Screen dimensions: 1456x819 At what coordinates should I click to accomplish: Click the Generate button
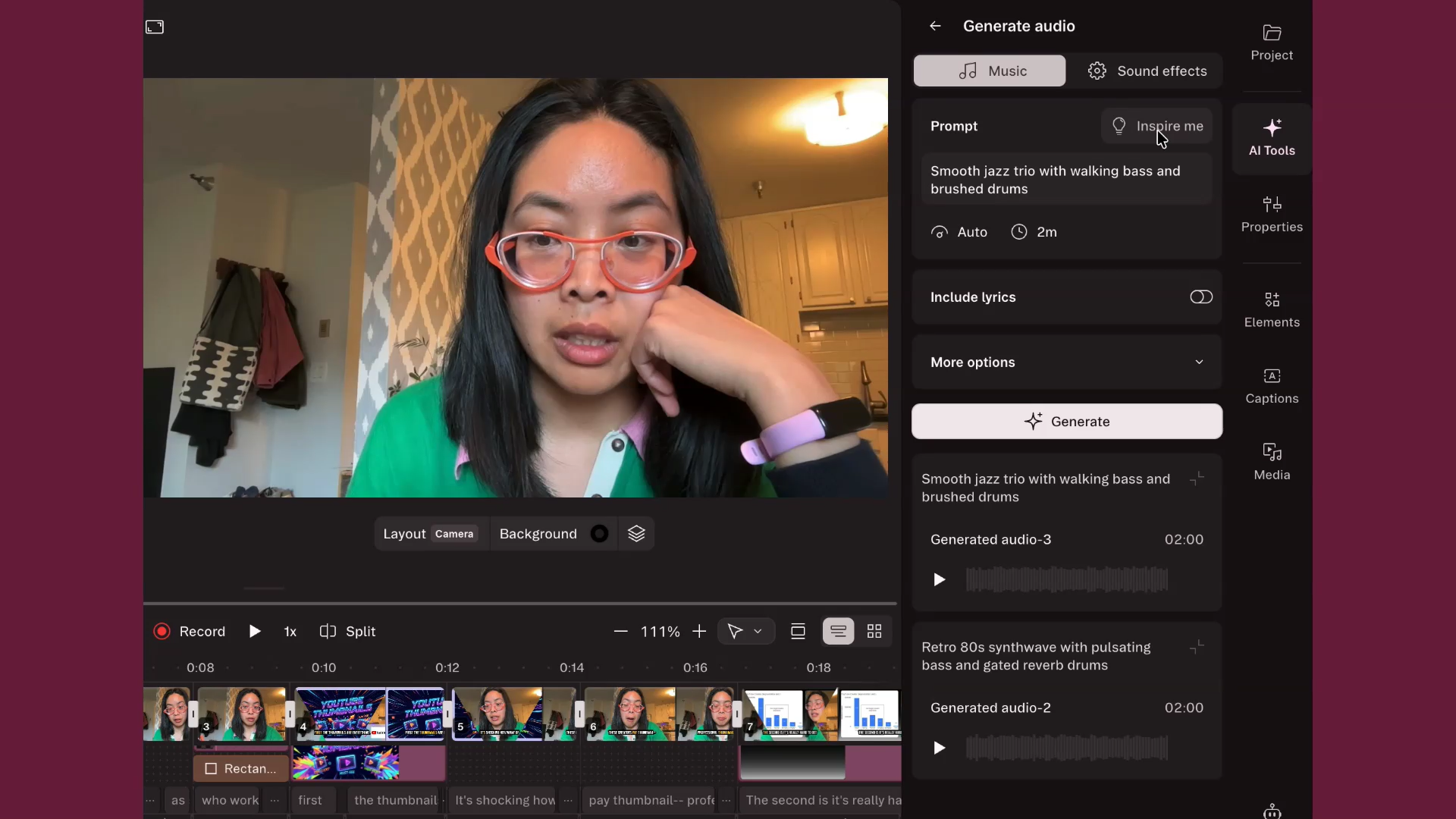point(1066,422)
